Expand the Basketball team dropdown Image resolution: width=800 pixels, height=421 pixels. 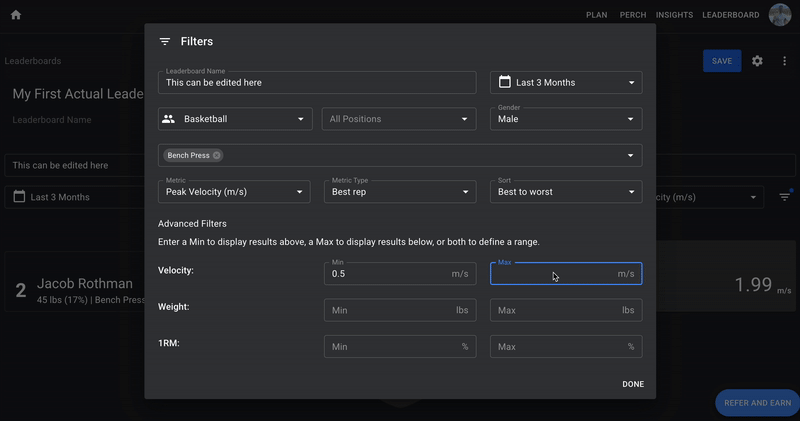coord(300,119)
